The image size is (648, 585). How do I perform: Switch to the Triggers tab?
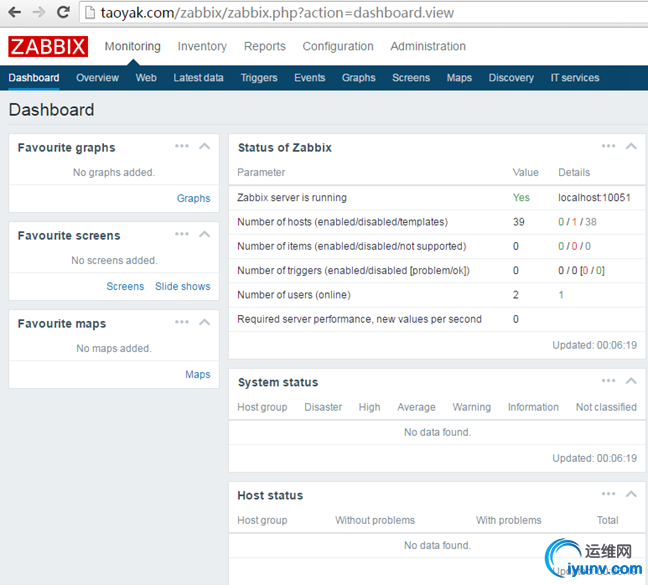coord(259,78)
